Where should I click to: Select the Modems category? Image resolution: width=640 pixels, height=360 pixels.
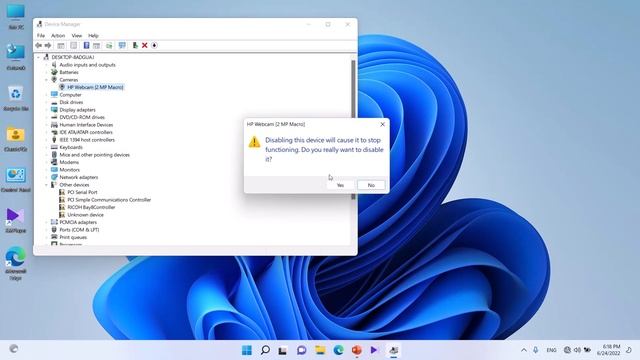click(x=69, y=162)
